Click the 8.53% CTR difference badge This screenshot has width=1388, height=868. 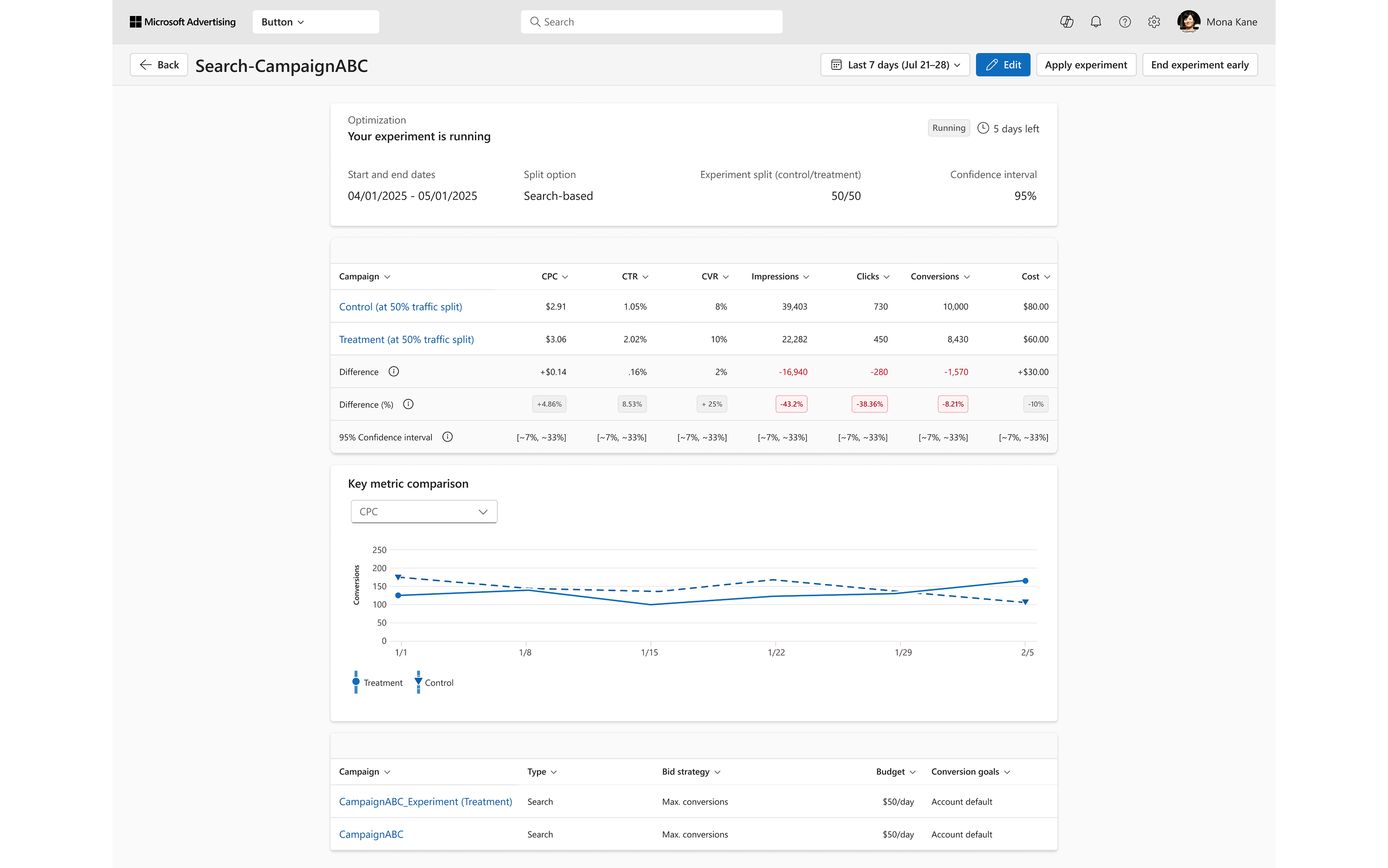[632, 404]
